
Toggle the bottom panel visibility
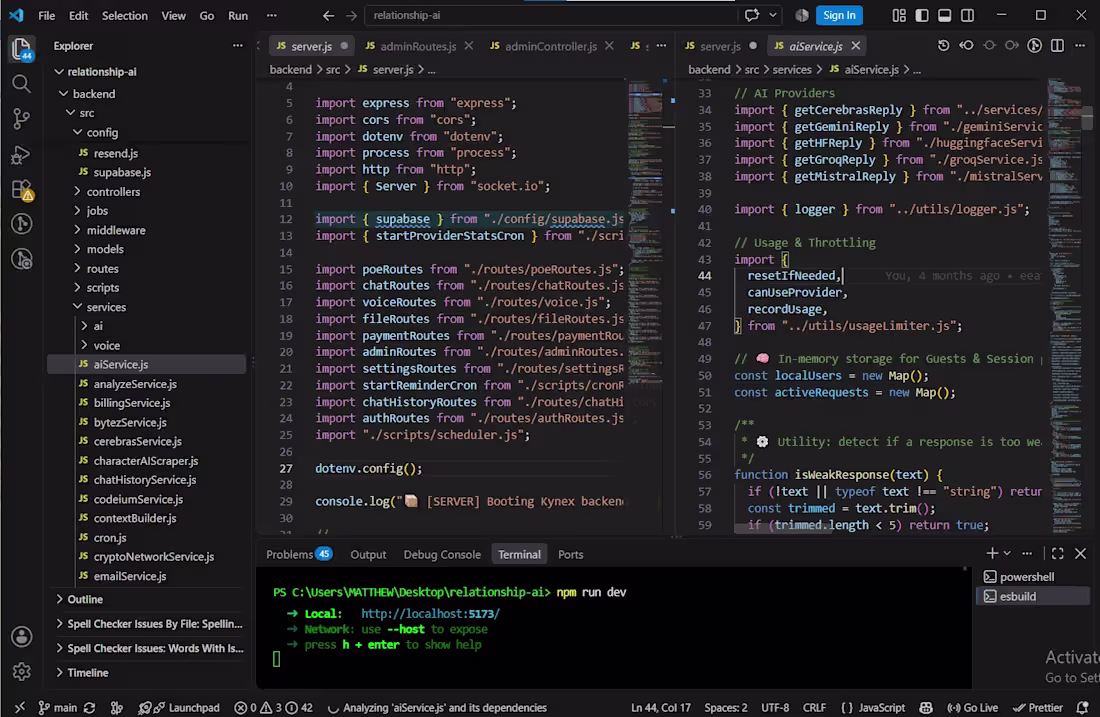945,15
